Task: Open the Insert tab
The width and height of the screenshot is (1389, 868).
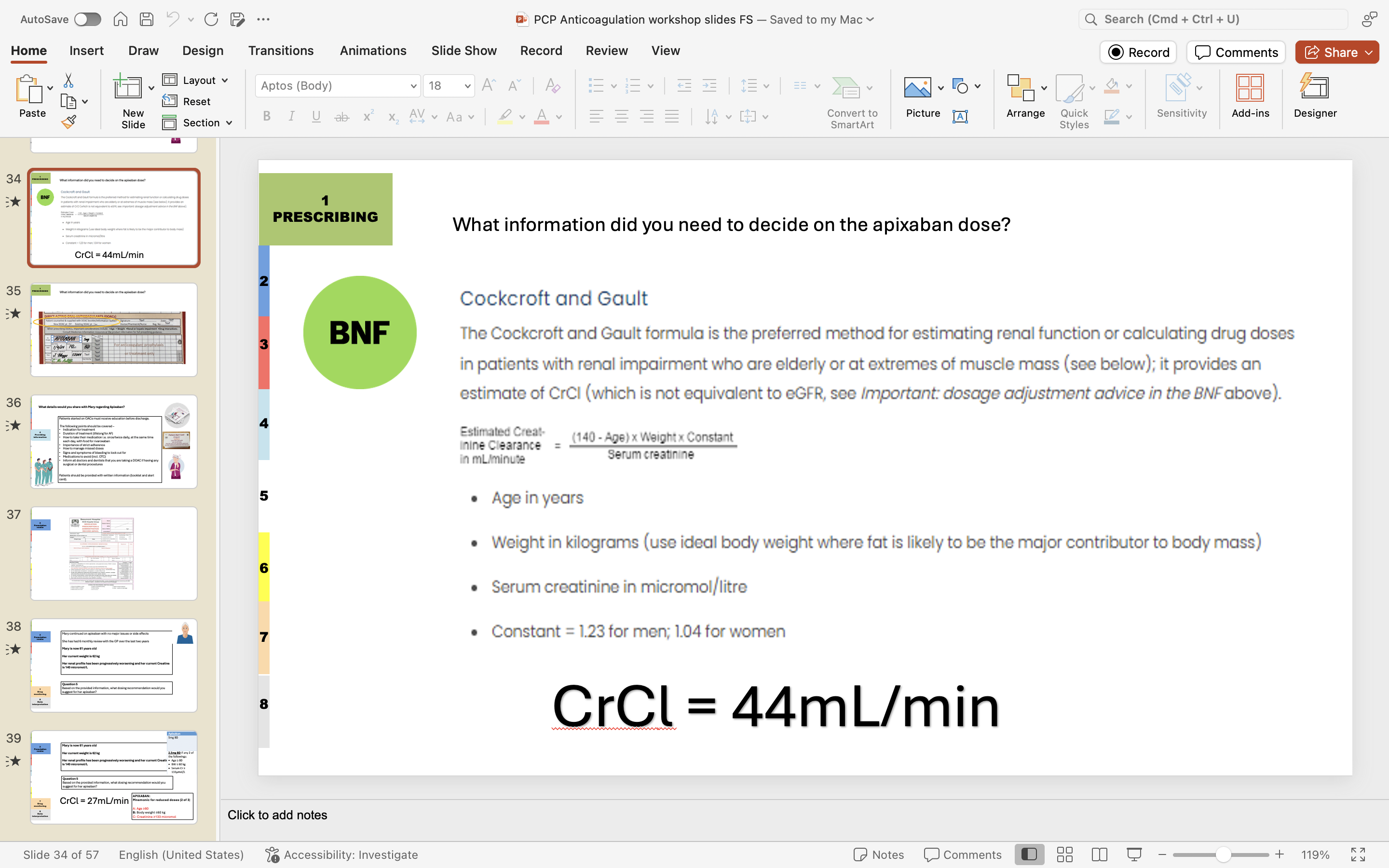Action: point(87,51)
